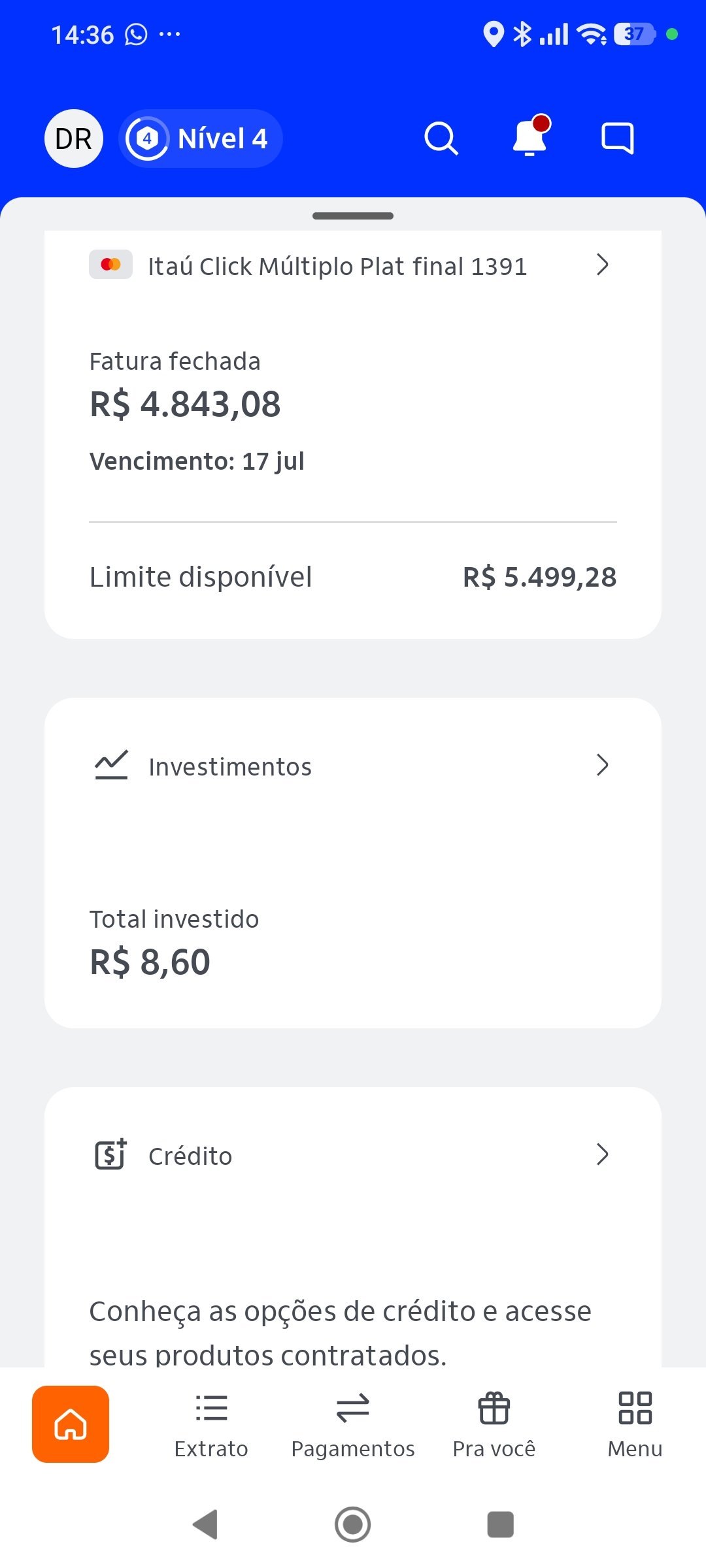This screenshot has height=1568, width=706.
Task: Expand the Crédito section chevron
Action: (x=603, y=1154)
